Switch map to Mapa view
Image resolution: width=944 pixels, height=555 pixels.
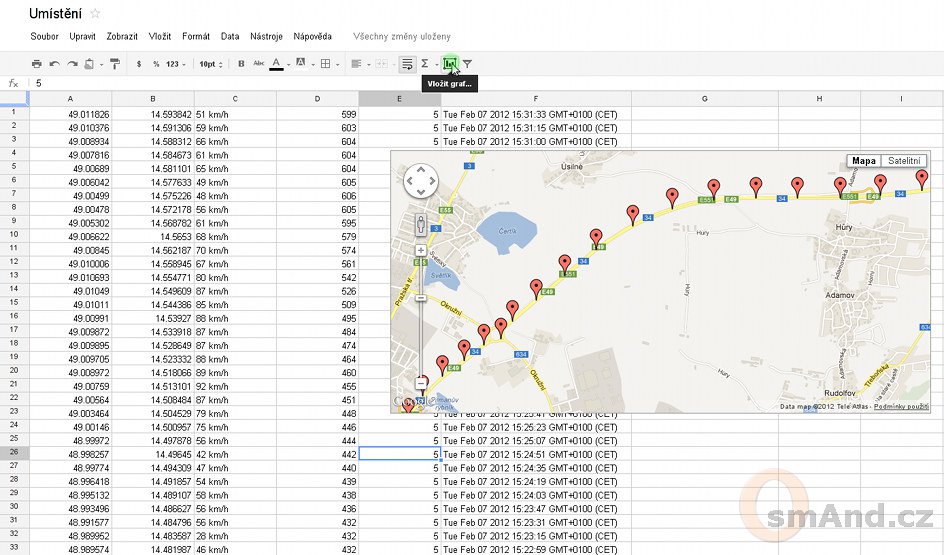pos(863,161)
